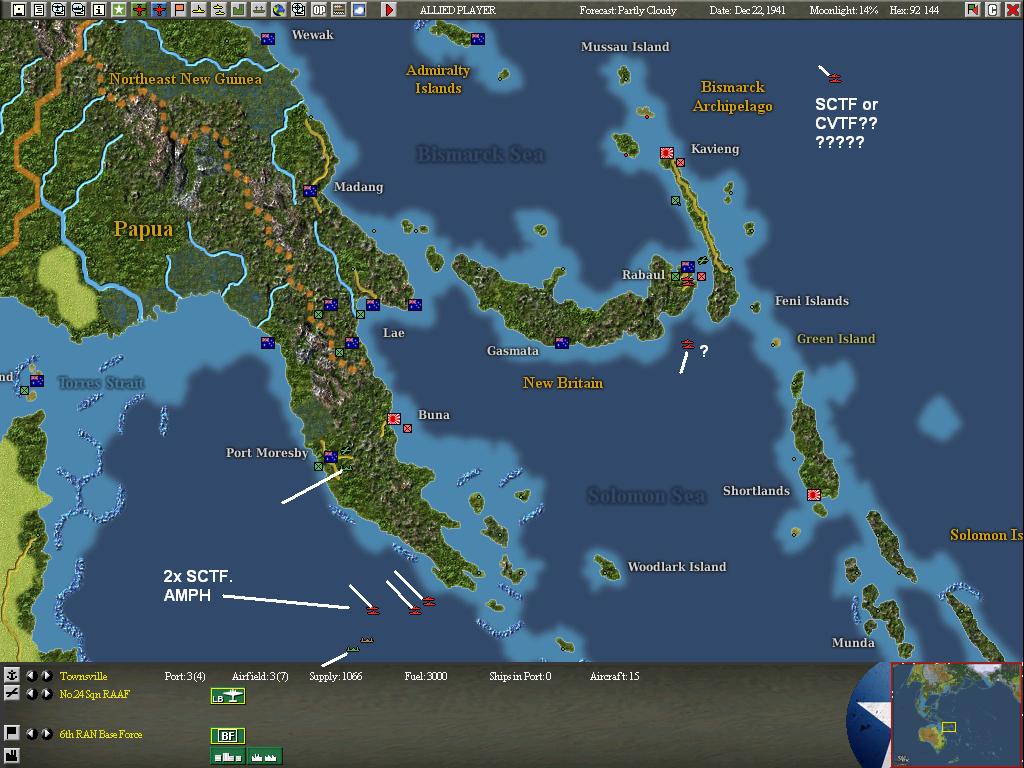Click the factory icon in bottom-left panel
This screenshot has height=768, width=1024.
coord(11,758)
